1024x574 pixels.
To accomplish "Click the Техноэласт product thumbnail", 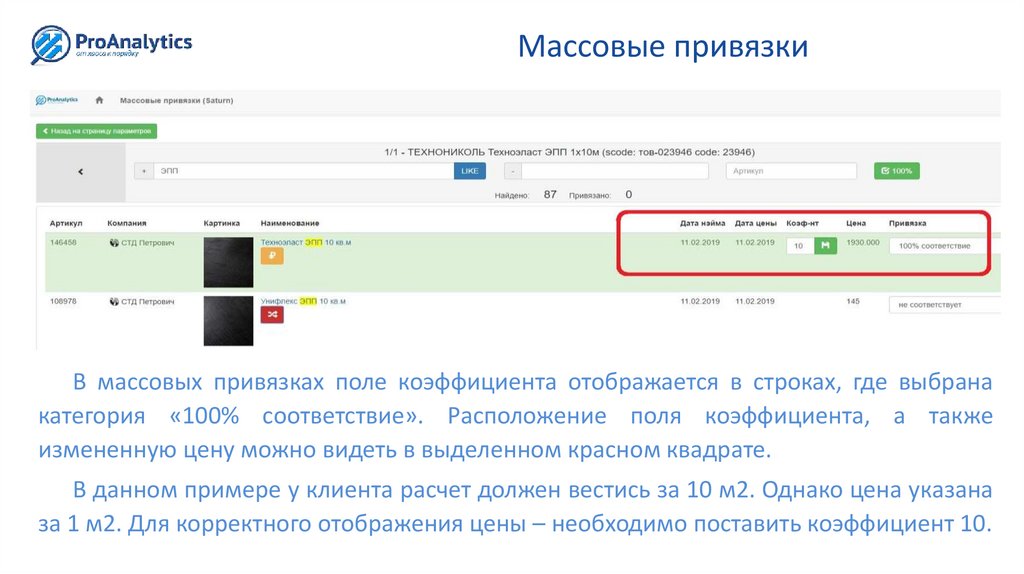I will pos(228,263).
